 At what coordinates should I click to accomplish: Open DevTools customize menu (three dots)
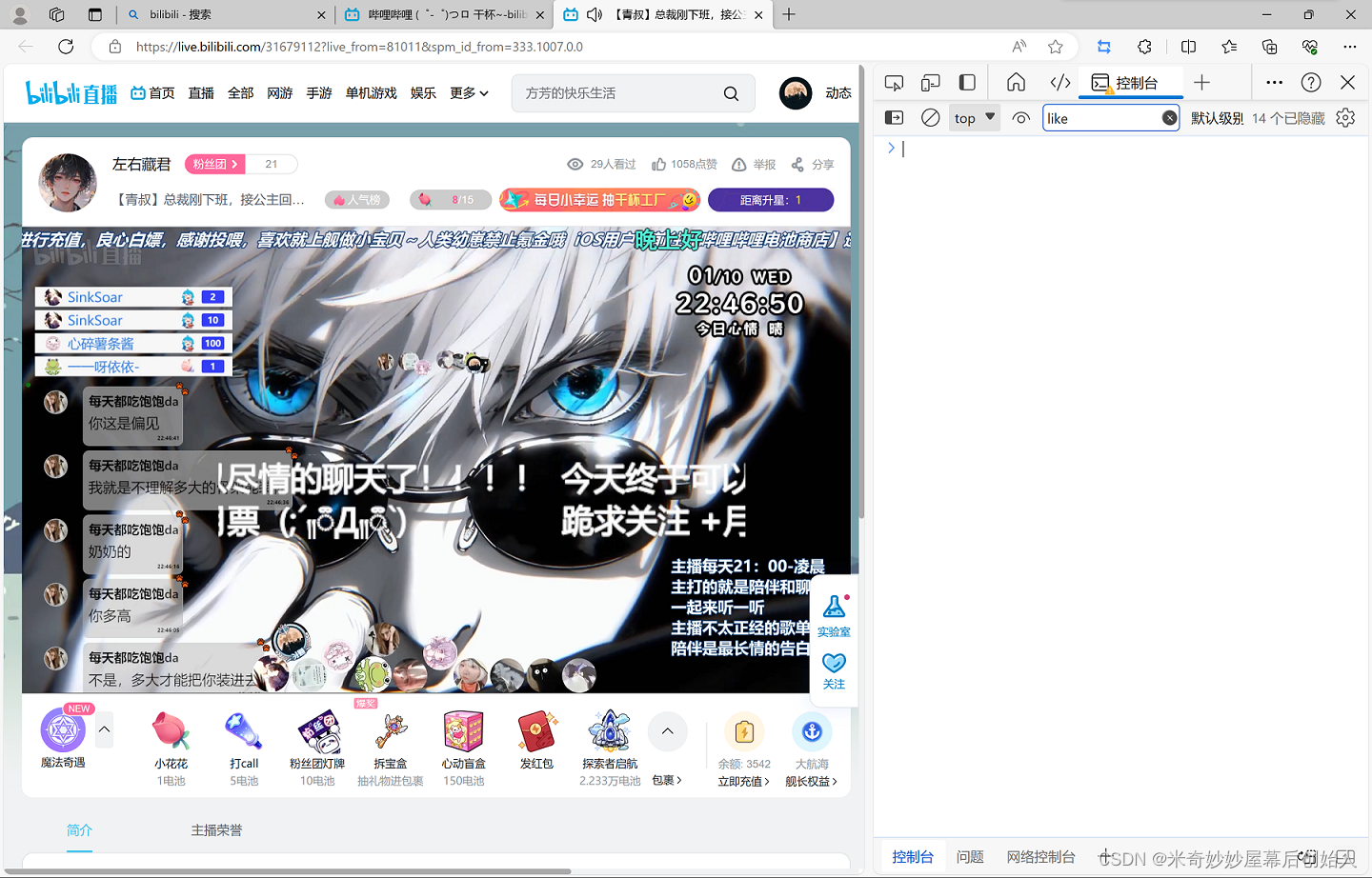point(1275,83)
